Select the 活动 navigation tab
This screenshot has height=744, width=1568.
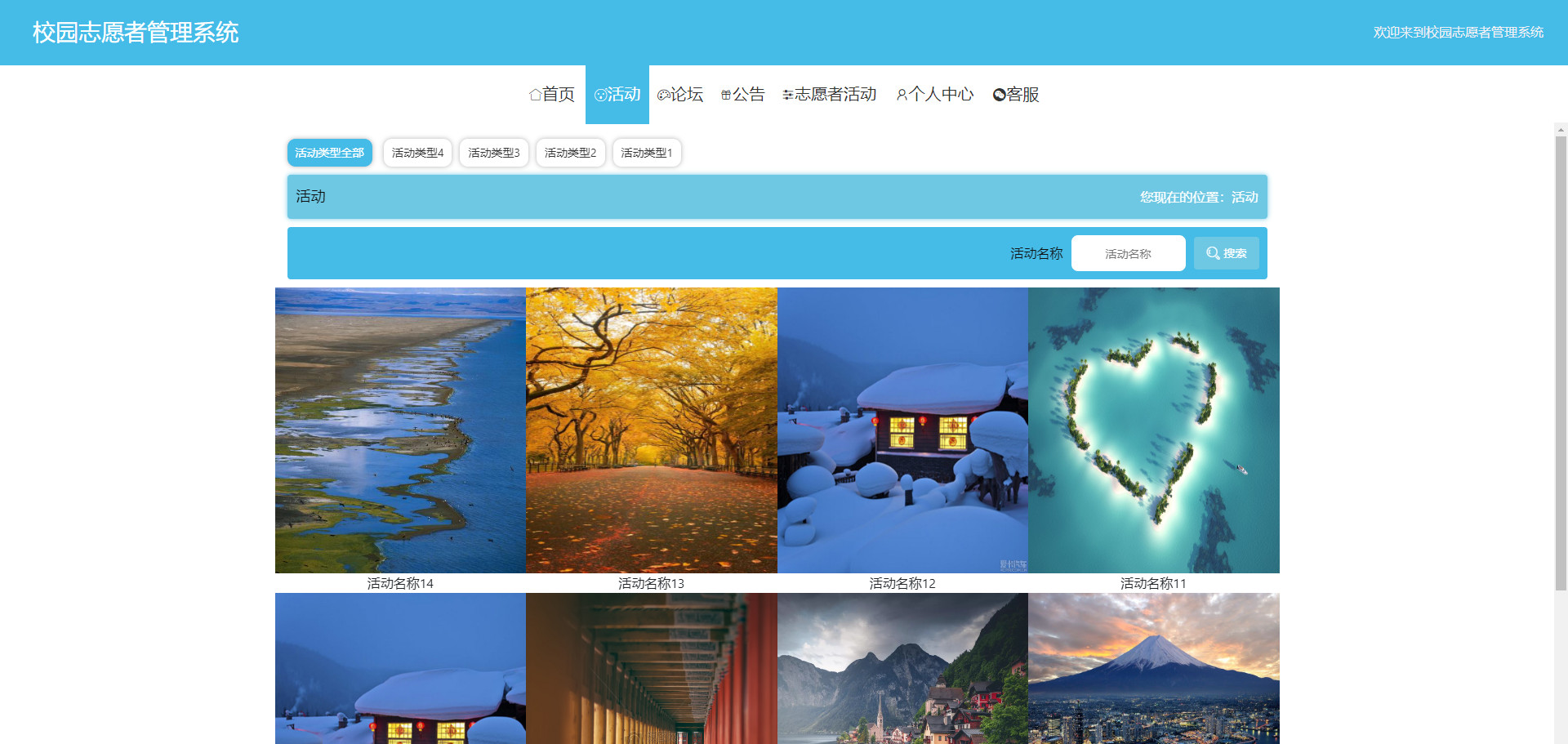617,95
